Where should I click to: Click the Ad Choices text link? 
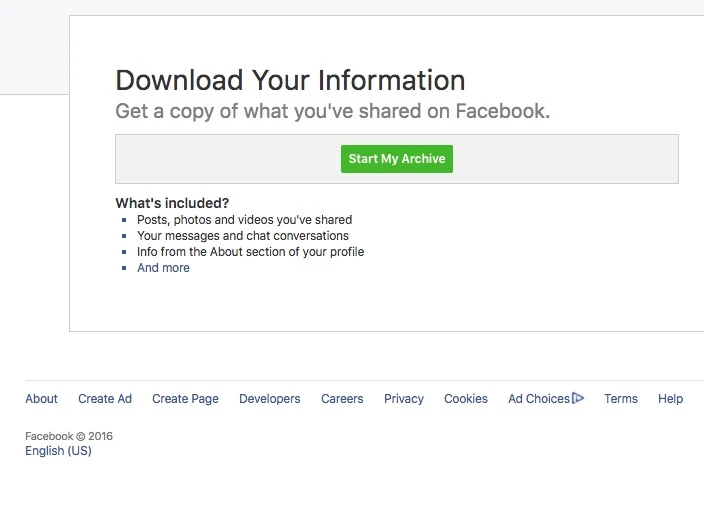pos(538,399)
